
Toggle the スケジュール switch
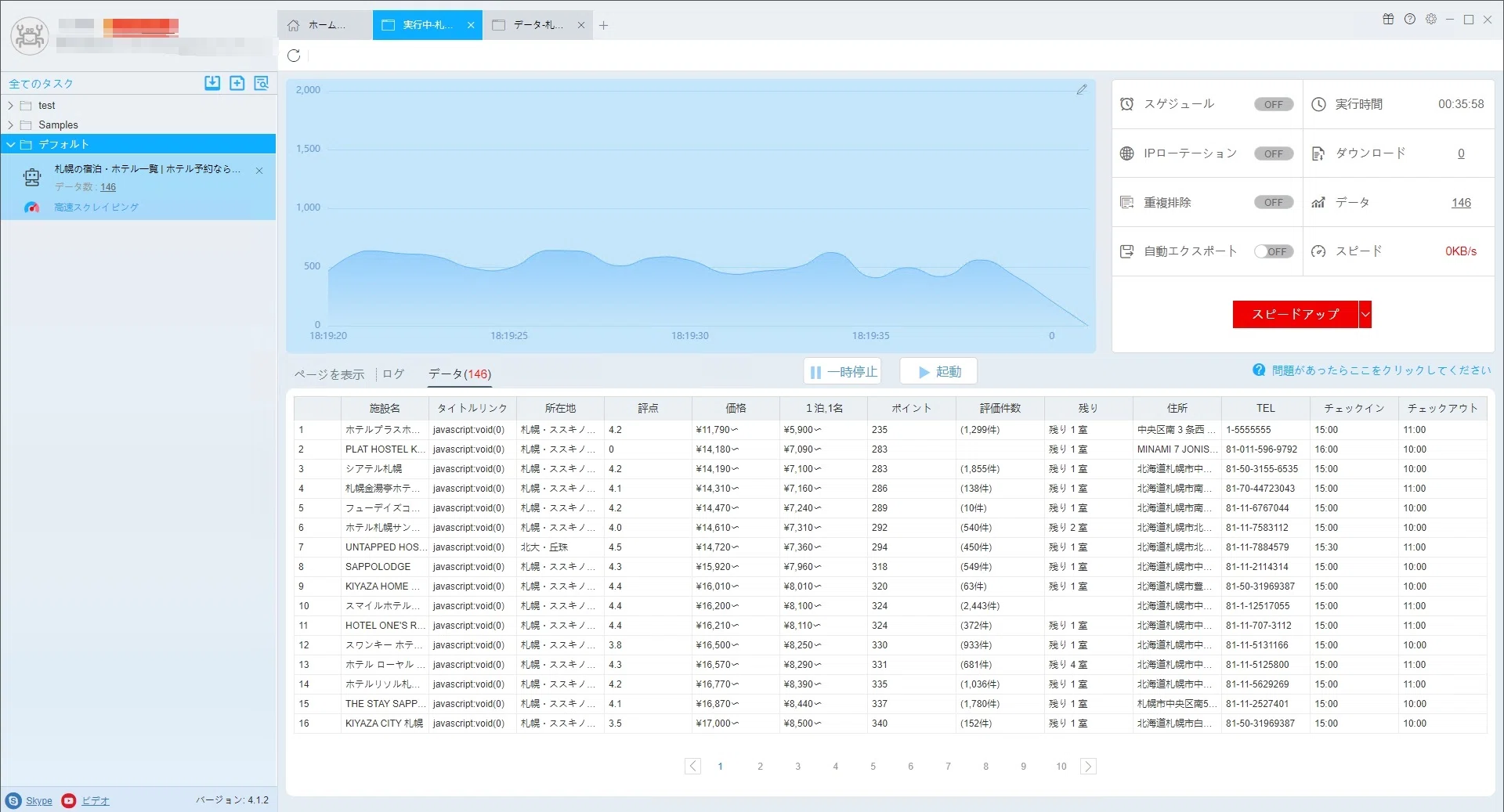click(1274, 104)
